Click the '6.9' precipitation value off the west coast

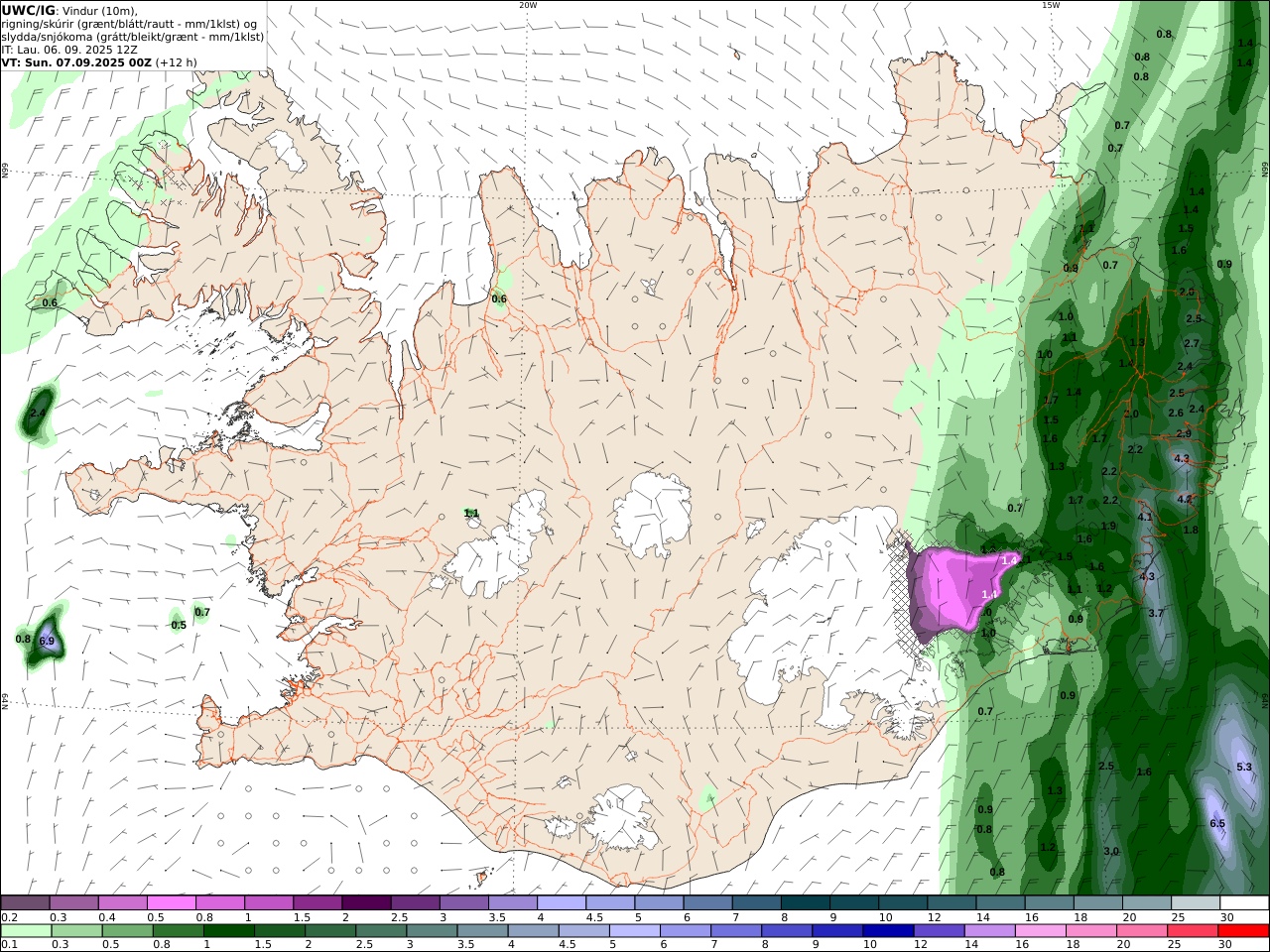[x=47, y=642]
